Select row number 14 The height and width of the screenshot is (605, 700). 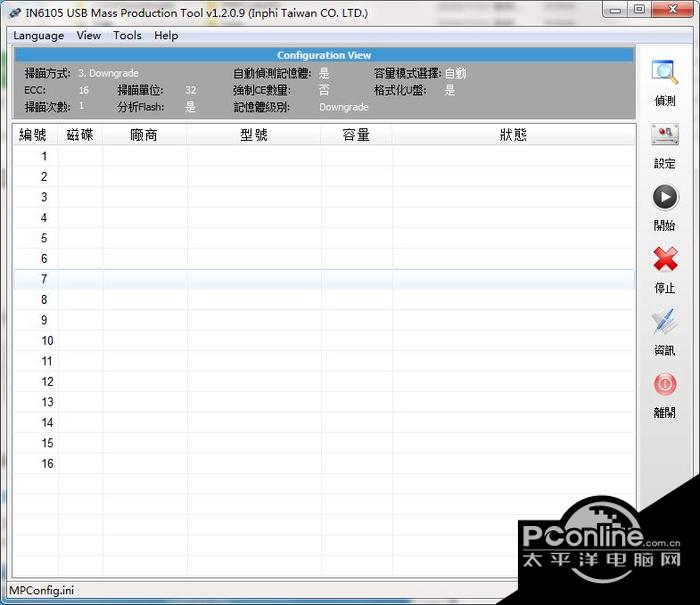pos(324,423)
